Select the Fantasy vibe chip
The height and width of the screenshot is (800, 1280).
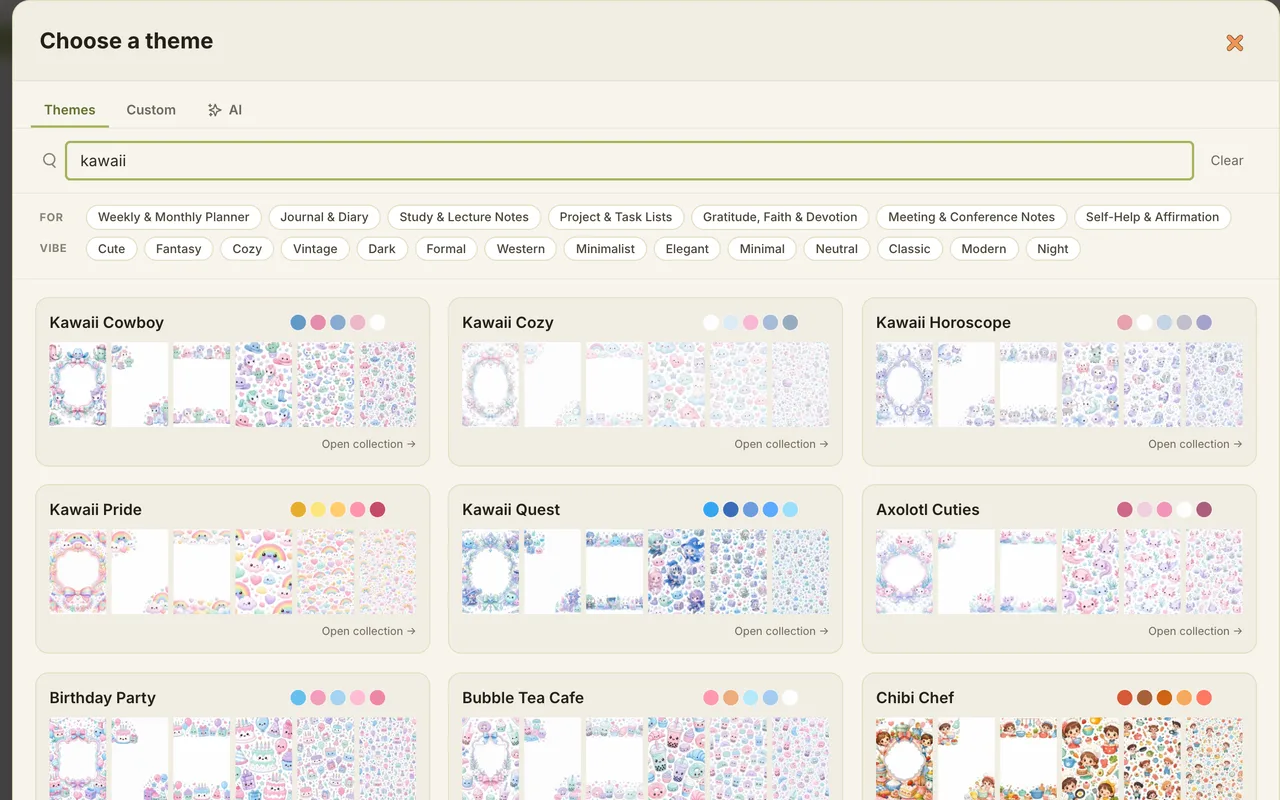(179, 249)
